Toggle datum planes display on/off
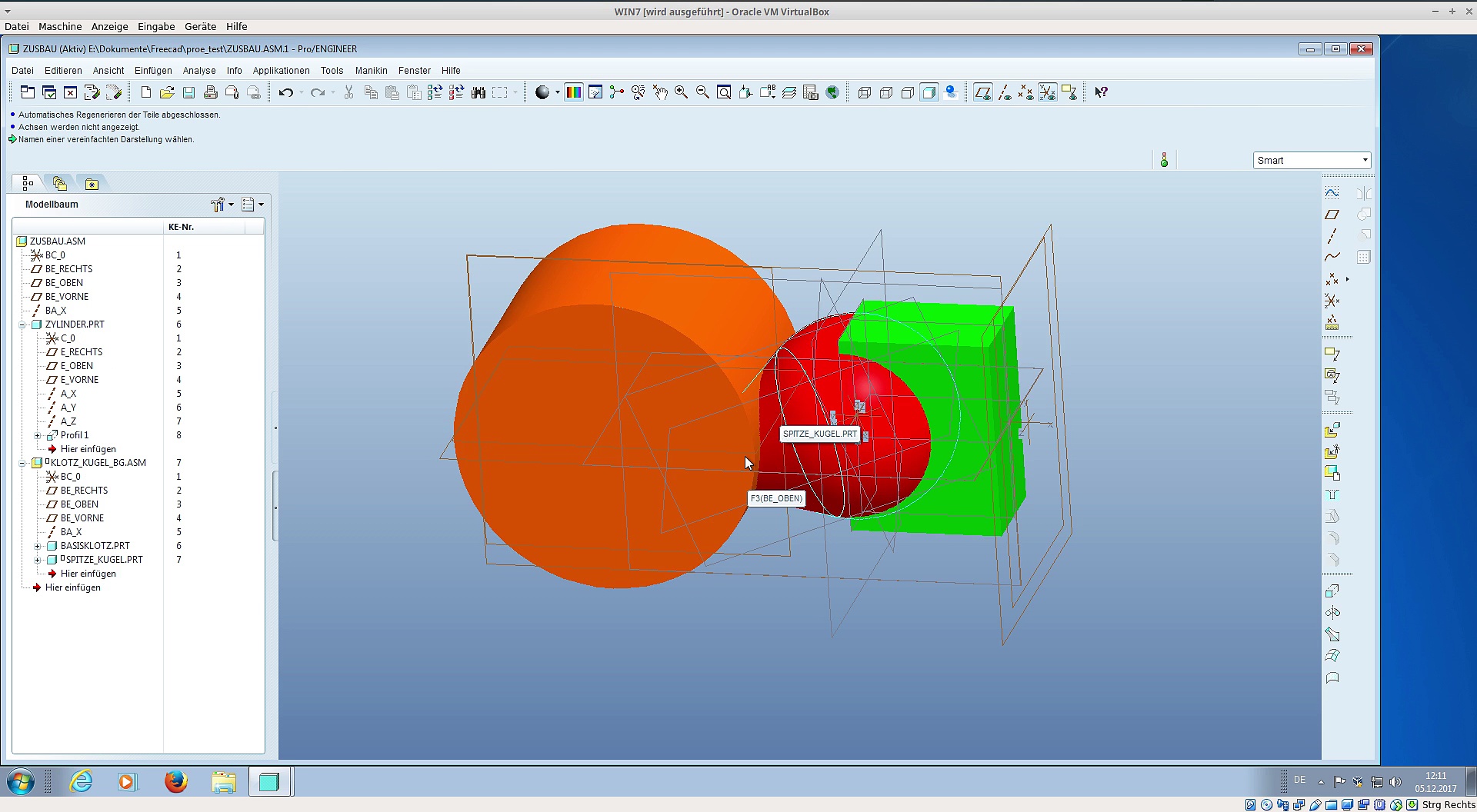 982,93
